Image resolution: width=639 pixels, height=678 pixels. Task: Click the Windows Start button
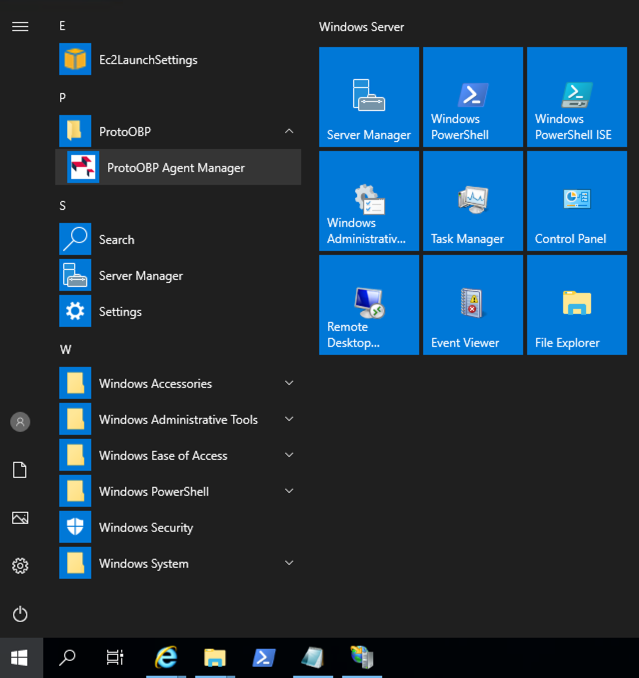click(x=19, y=658)
